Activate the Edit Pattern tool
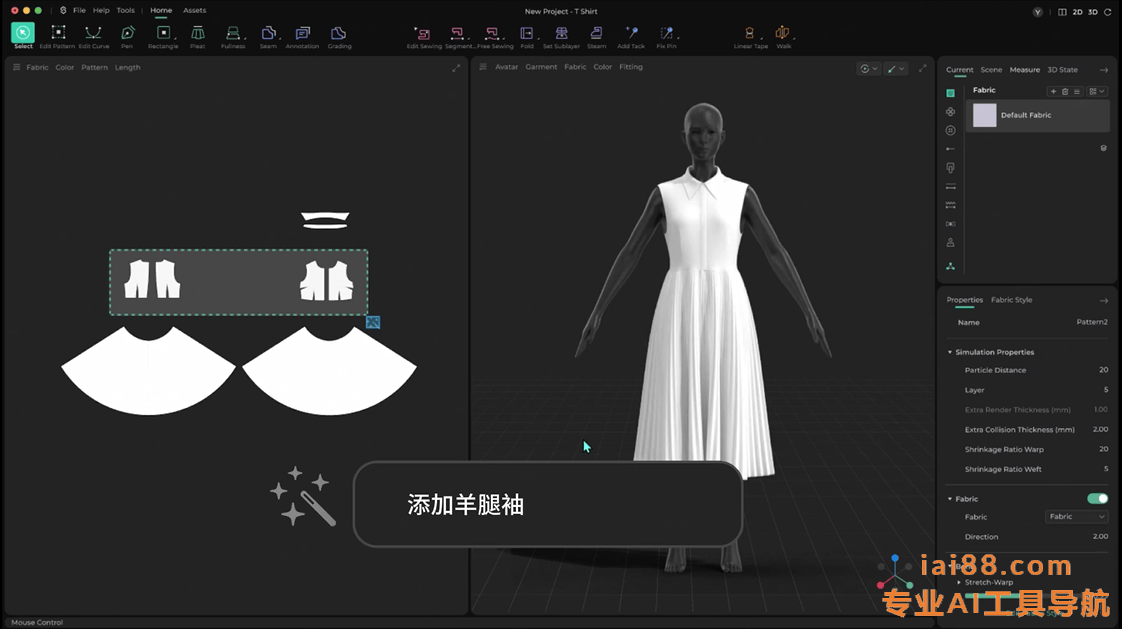The height and width of the screenshot is (629, 1122). (x=57, y=35)
